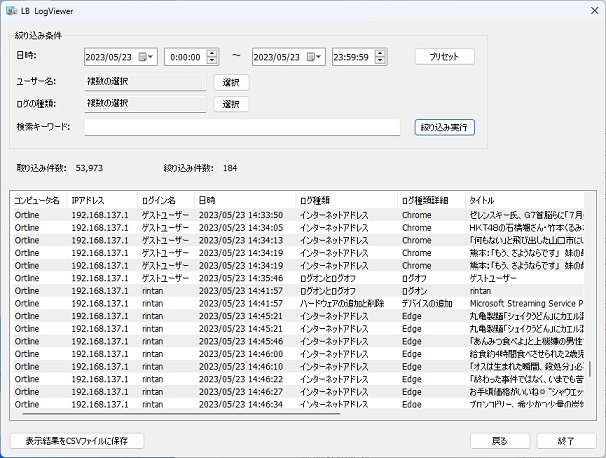Select the row dated 2023/05/23 14:46:27
The width and height of the screenshot is (606, 458).
(x=297, y=392)
